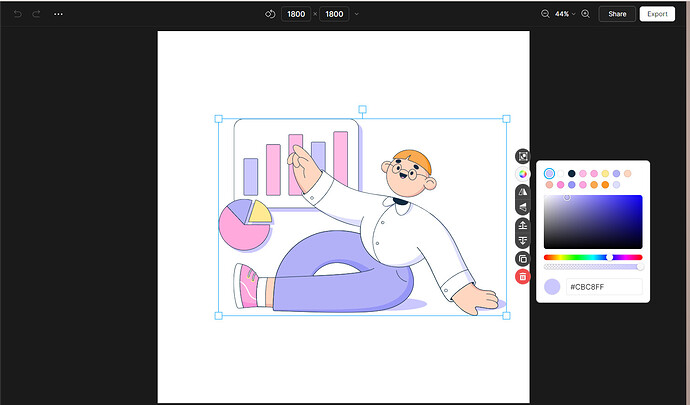The height and width of the screenshot is (405, 690).
Task: Select the peach swatch ending first row
Action: [x=628, y=173]
